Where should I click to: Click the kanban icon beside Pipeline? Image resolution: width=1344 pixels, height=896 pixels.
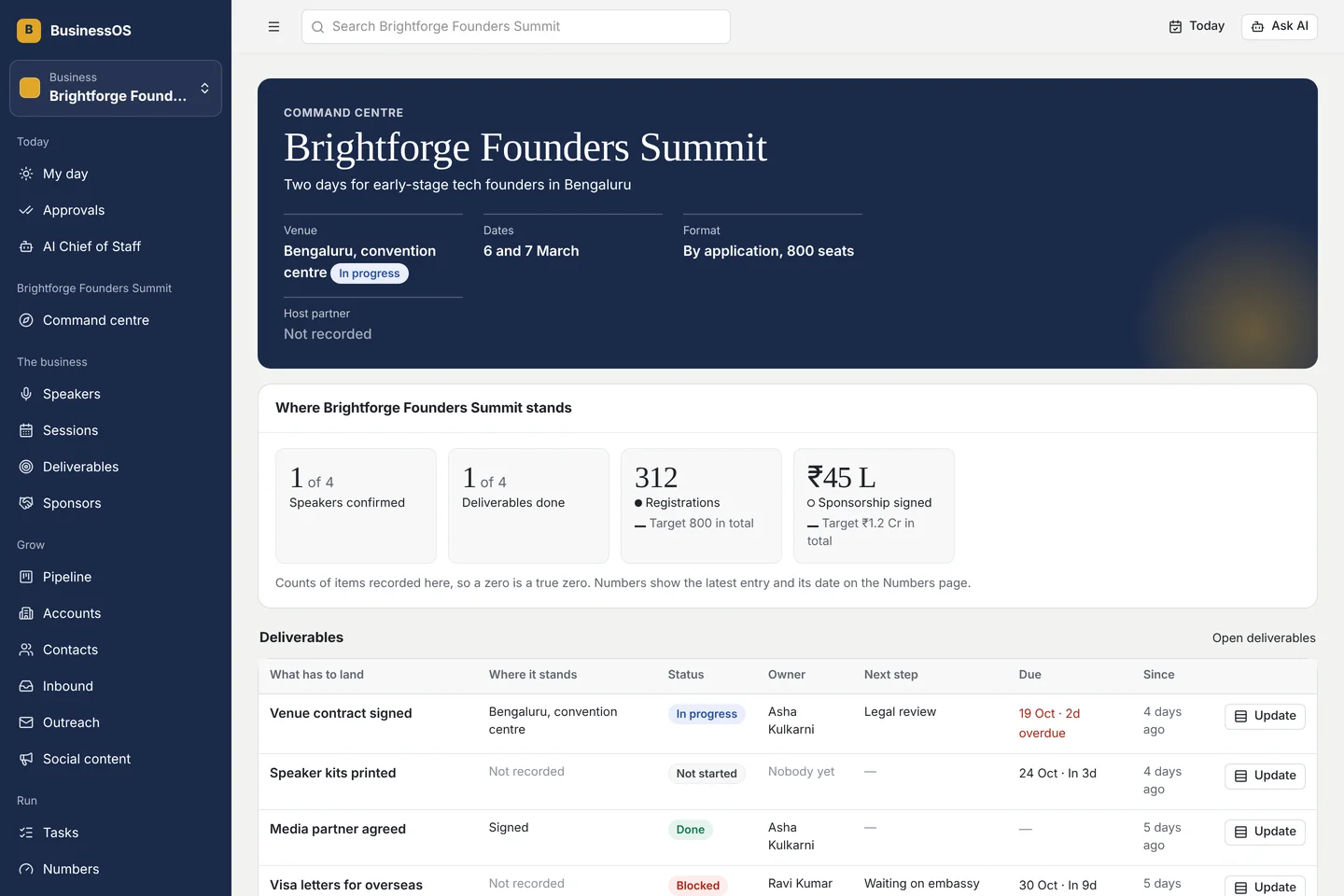pos(26,577)
